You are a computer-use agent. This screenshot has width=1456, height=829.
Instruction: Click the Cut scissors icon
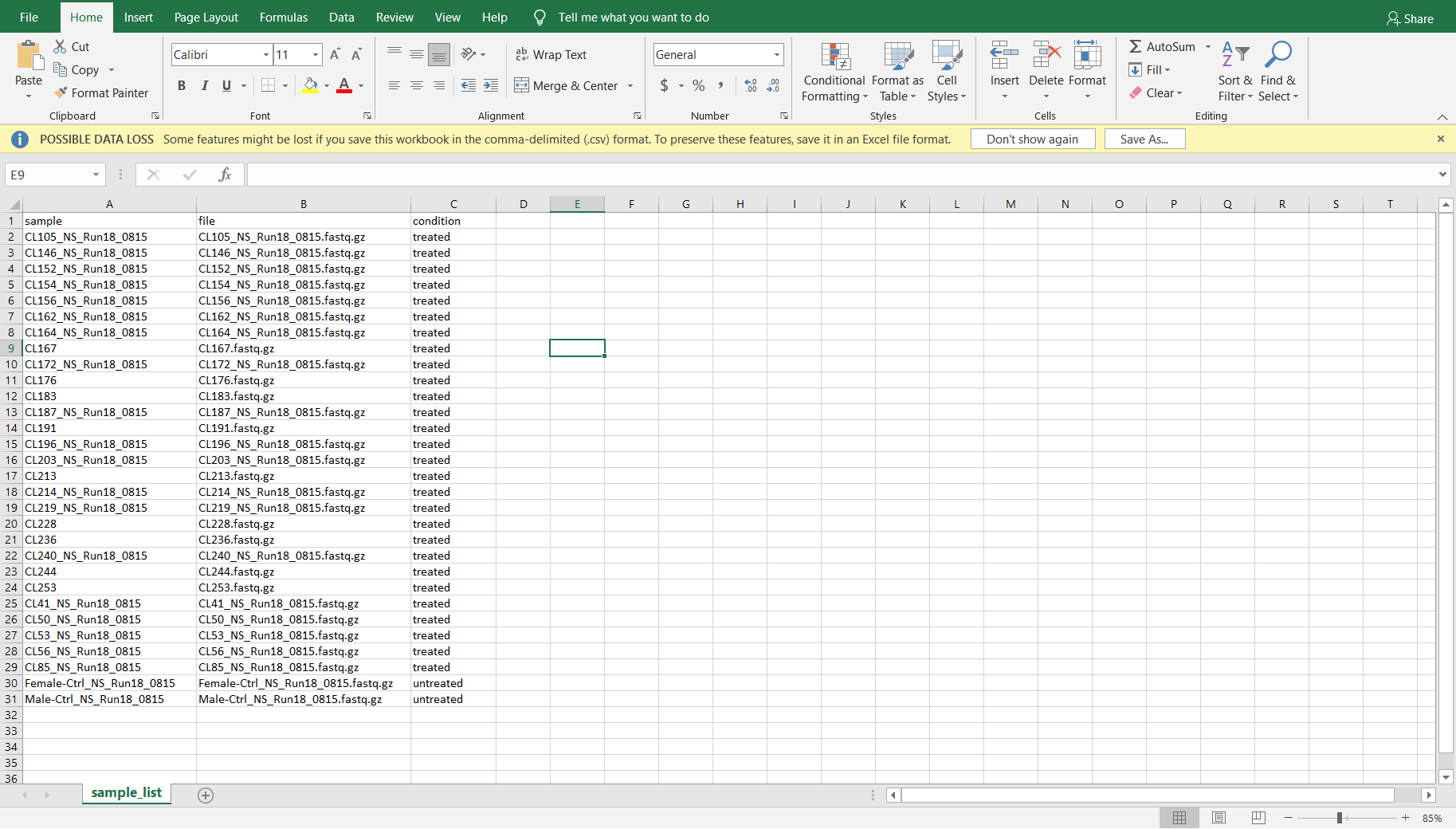[x=60, y=46]
